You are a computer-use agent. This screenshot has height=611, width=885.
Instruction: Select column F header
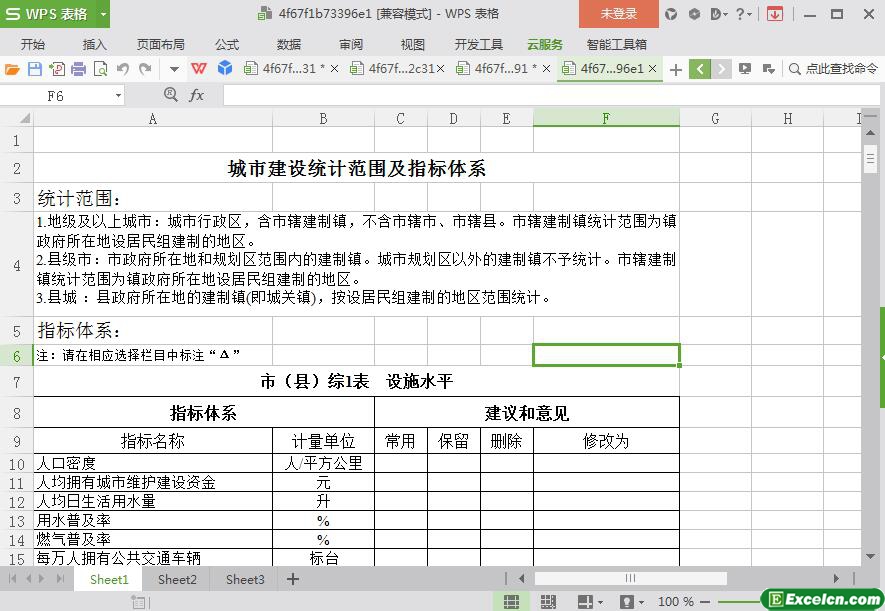605,118
